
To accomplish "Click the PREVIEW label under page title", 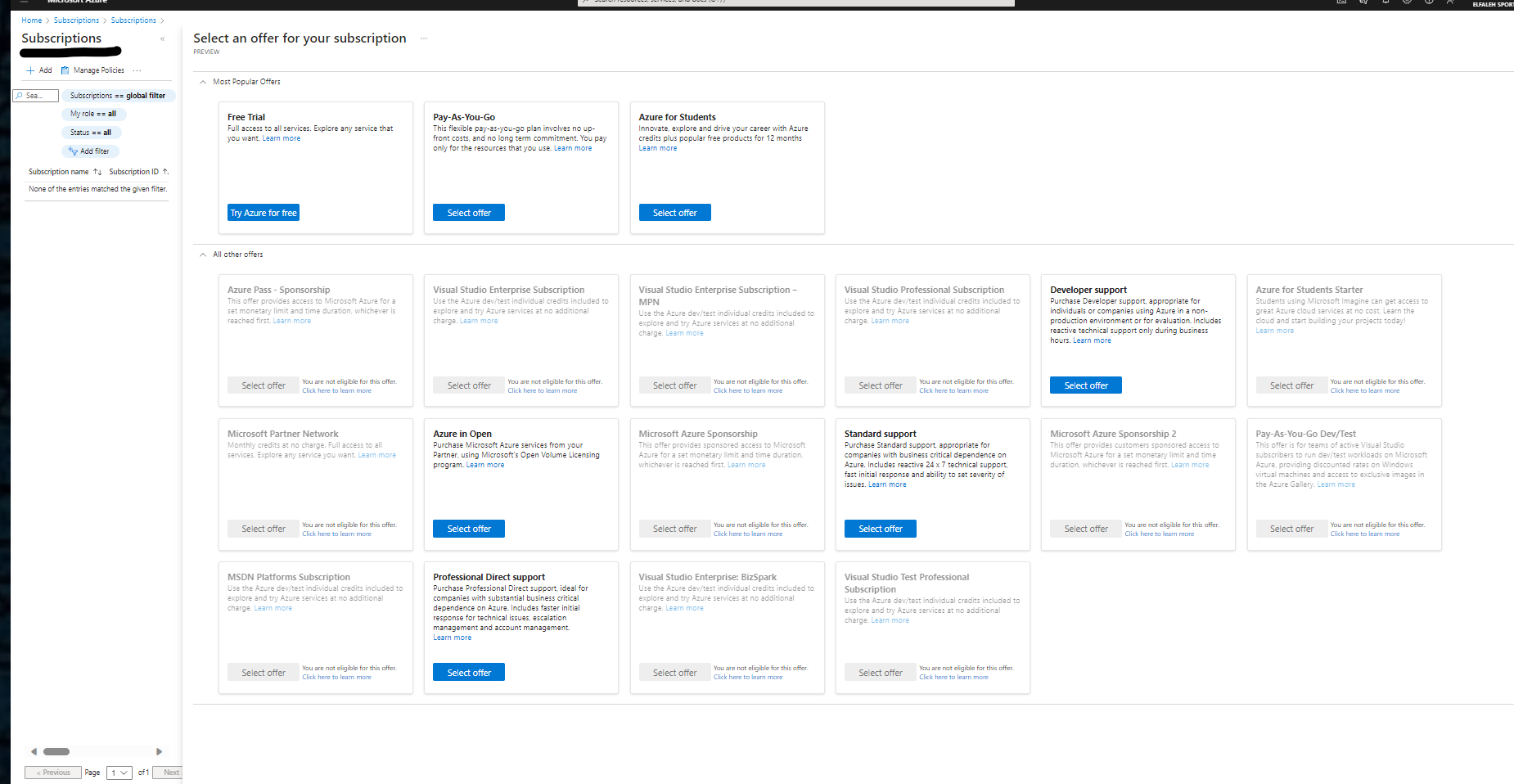I will pos(206,52).
